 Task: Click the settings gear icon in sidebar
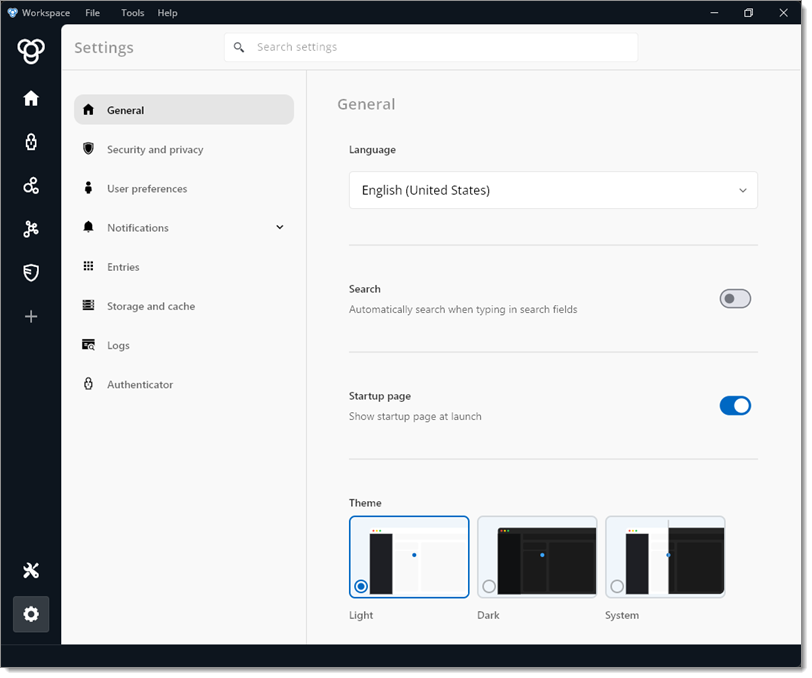31,614
